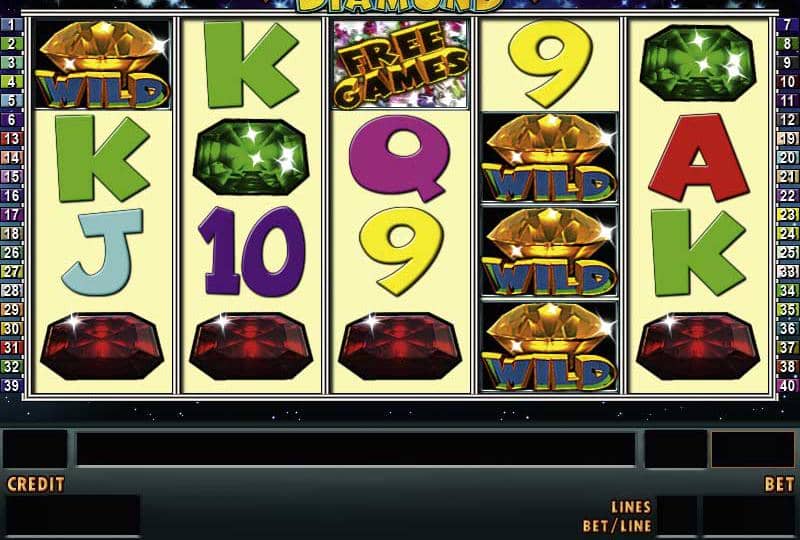Select payline 40 marker
This screenshot has height=540, width=800.
click(x=787, y=385)
